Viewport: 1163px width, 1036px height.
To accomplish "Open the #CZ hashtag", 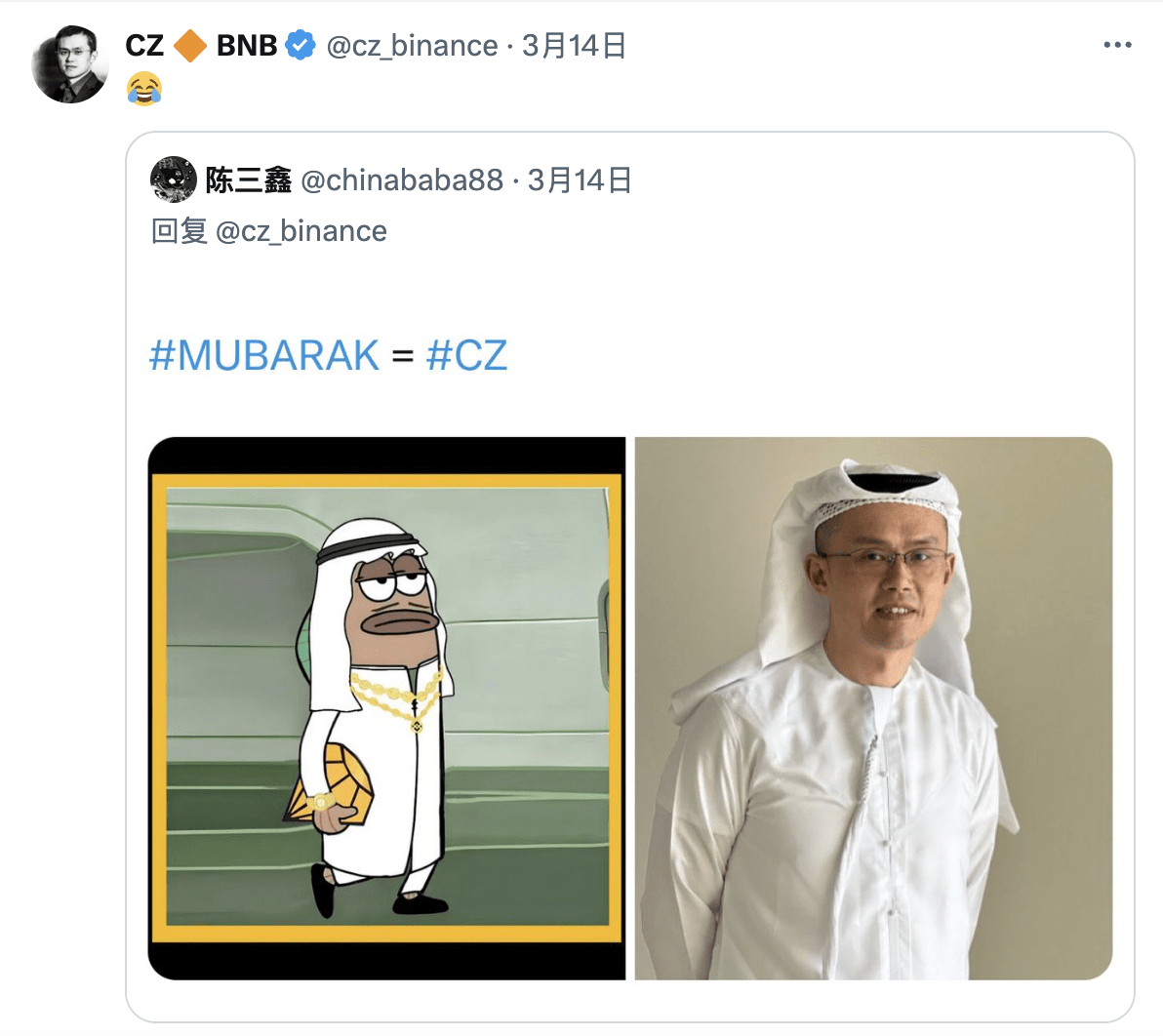I will click(467, 355).
